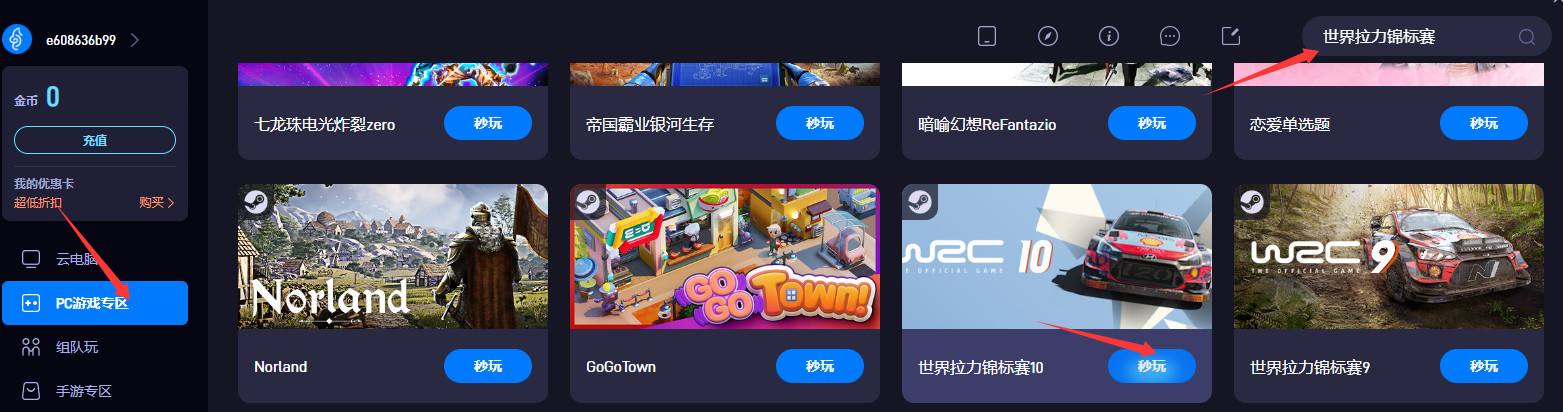Viewport: 1563px width, 412px height.
Task: Expand account arrow beside e608636b99
Action: 135,40
